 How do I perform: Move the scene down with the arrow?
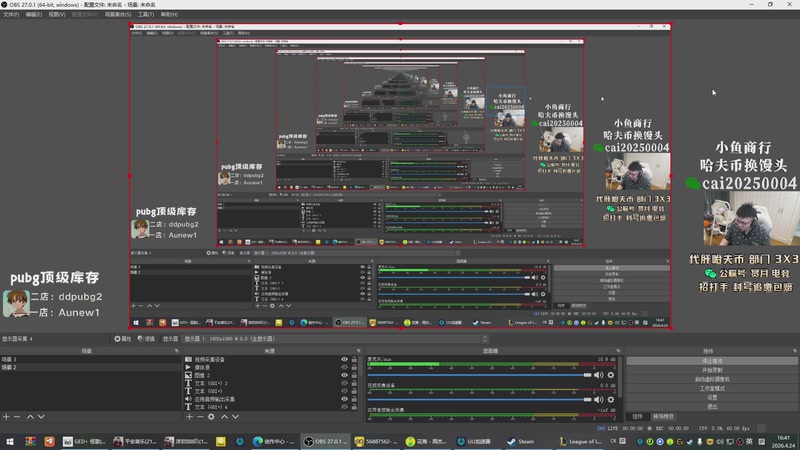coord(41,417)
